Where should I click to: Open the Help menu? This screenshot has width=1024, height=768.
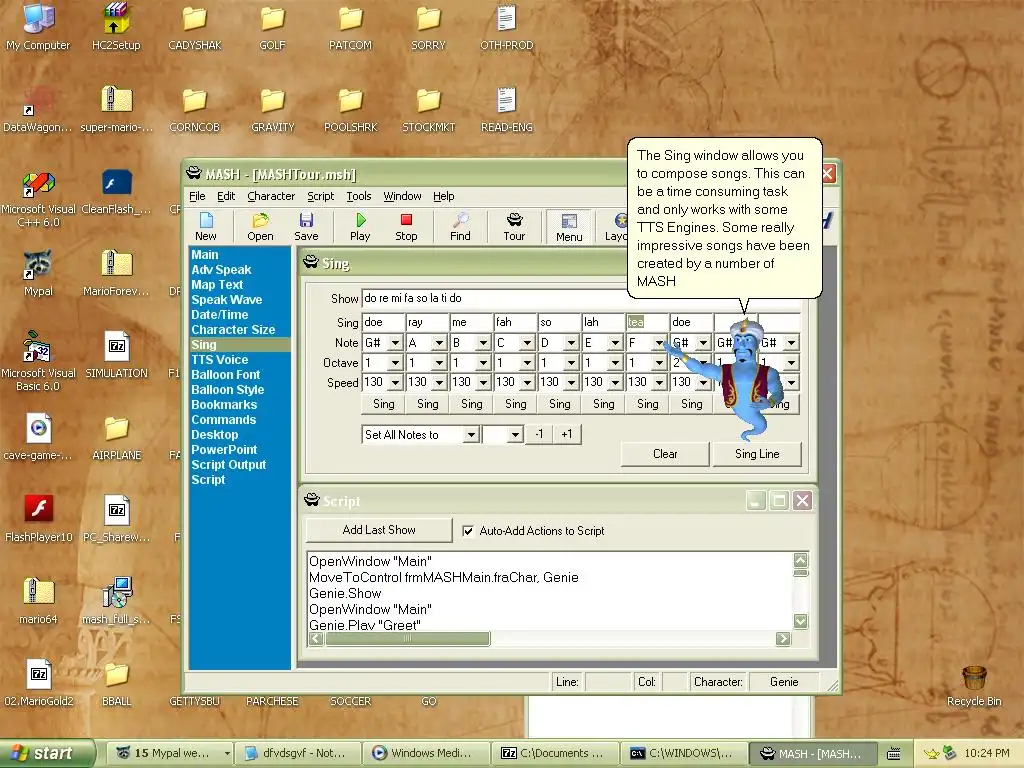click(x=443, y=196)
